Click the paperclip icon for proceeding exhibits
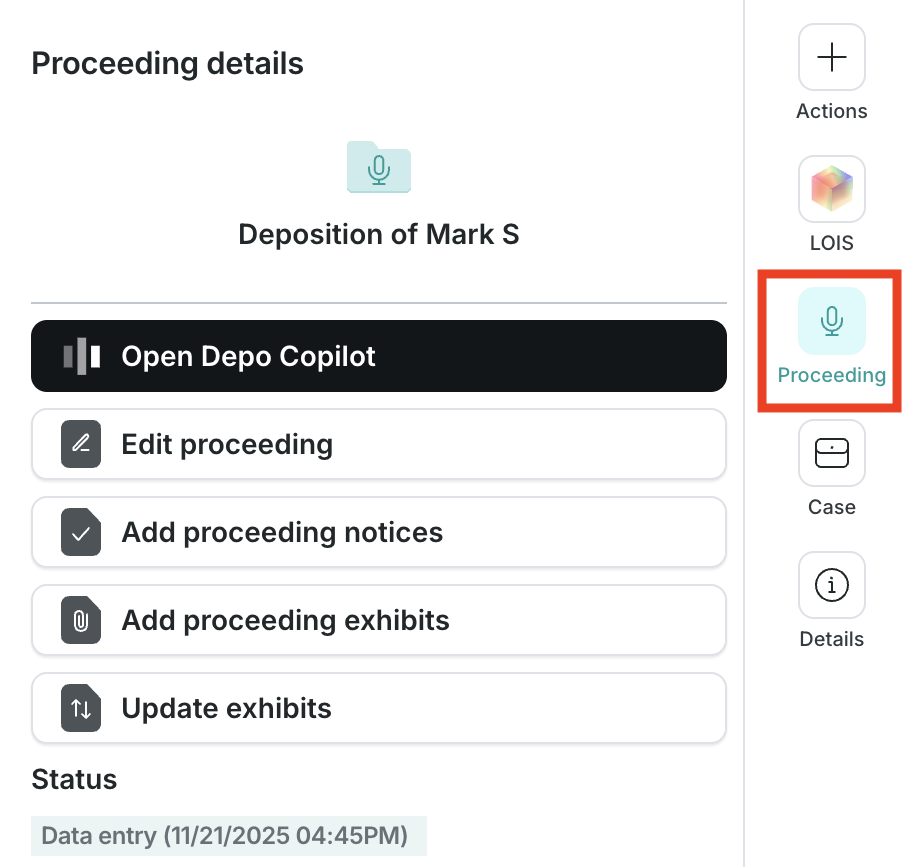The image size is (904, 867). 81,620
